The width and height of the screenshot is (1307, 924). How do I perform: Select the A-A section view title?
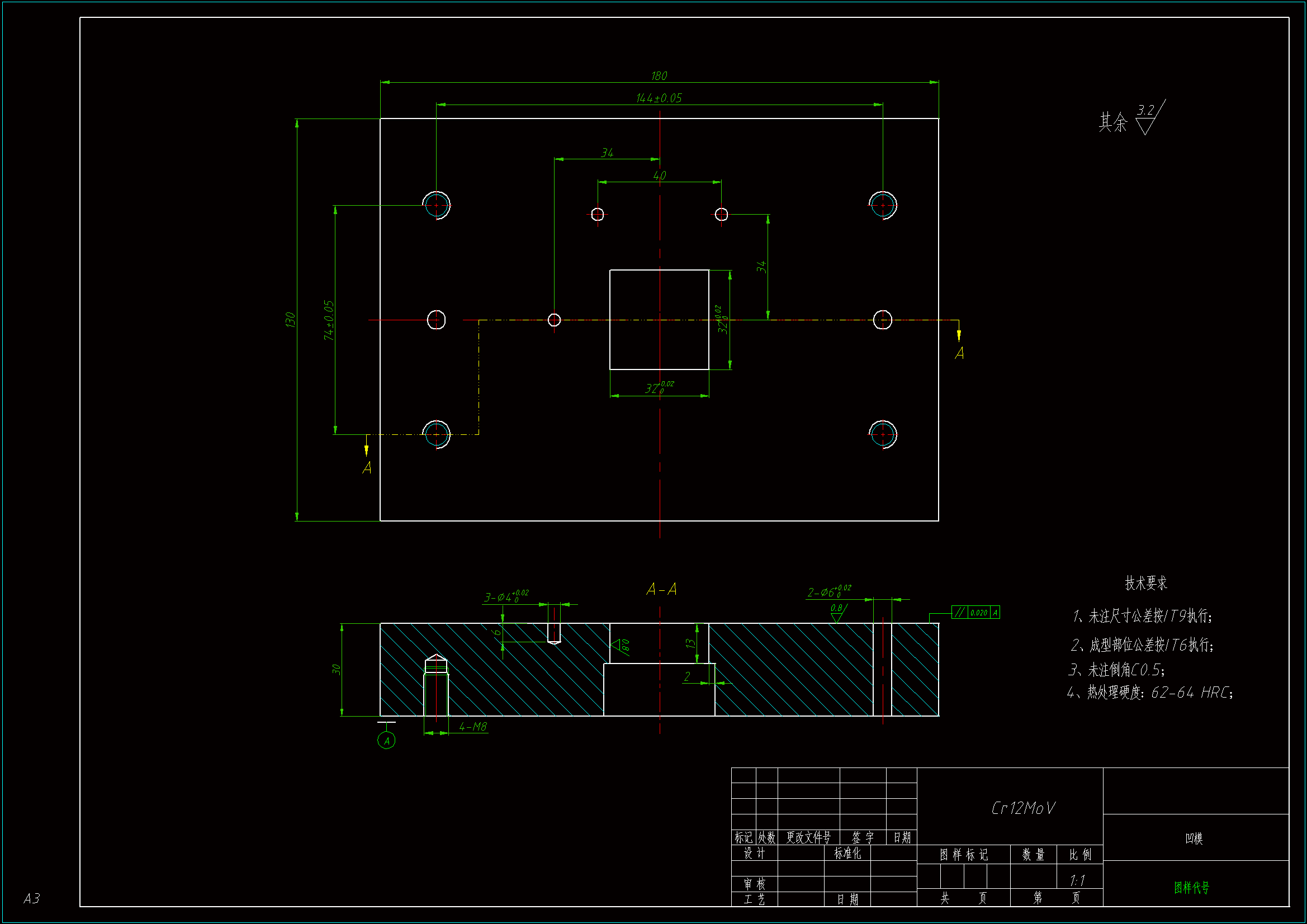tap(661, 589)
